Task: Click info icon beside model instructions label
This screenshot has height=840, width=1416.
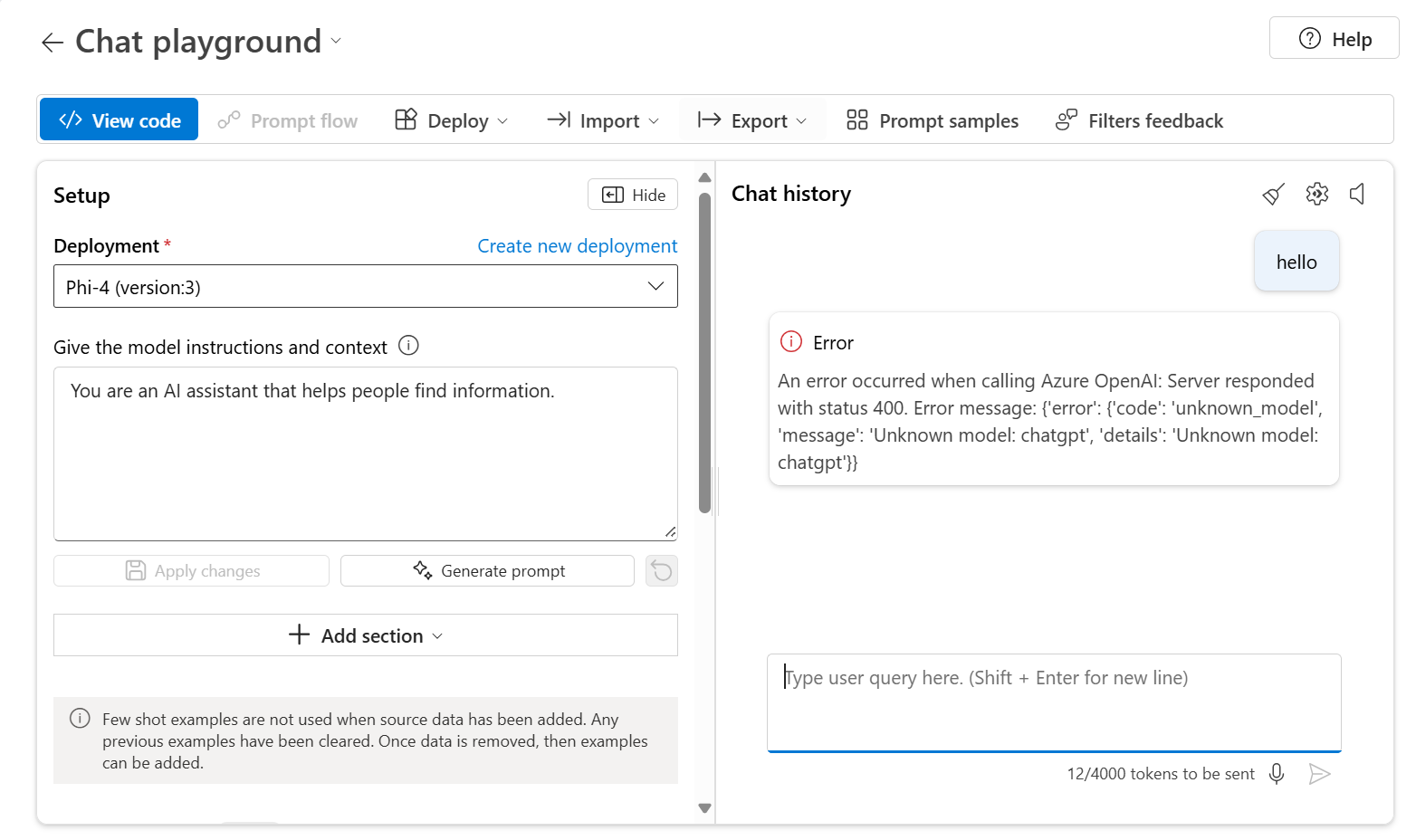Action: [x=408, y=346]
